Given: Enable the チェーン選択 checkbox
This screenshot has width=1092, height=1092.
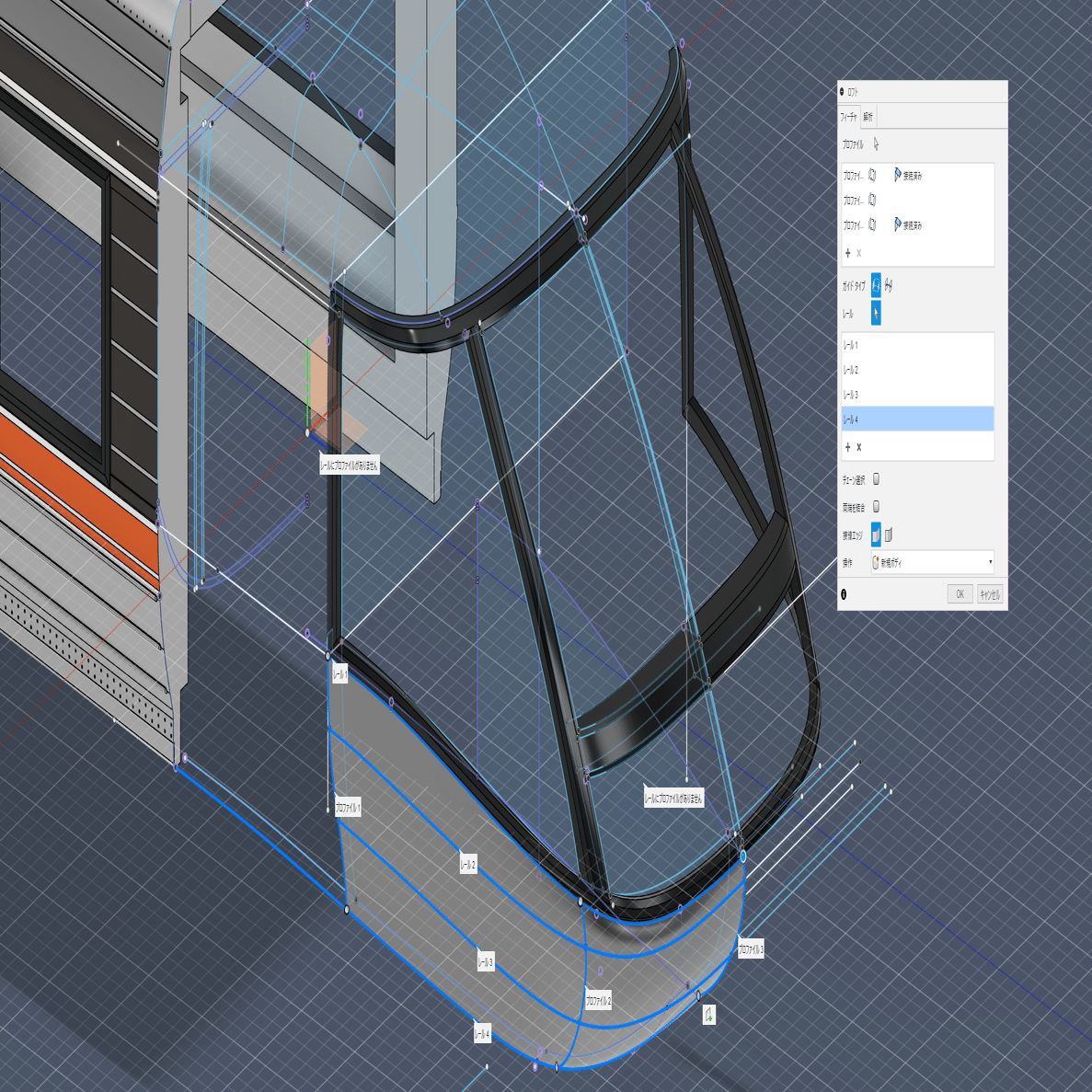Looking at the screenshot, I should [x=876, y=479].
